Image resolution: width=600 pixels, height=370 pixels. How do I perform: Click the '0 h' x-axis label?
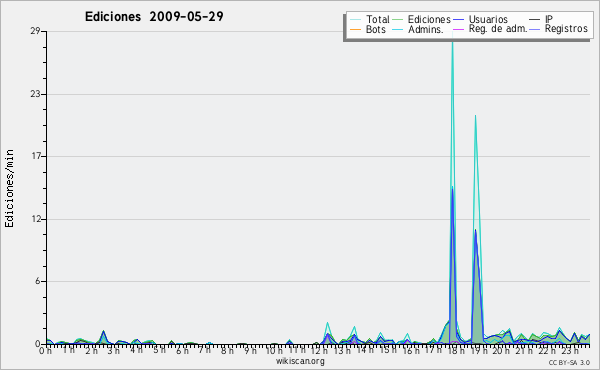pyautogui.click(x=45, y=351)
